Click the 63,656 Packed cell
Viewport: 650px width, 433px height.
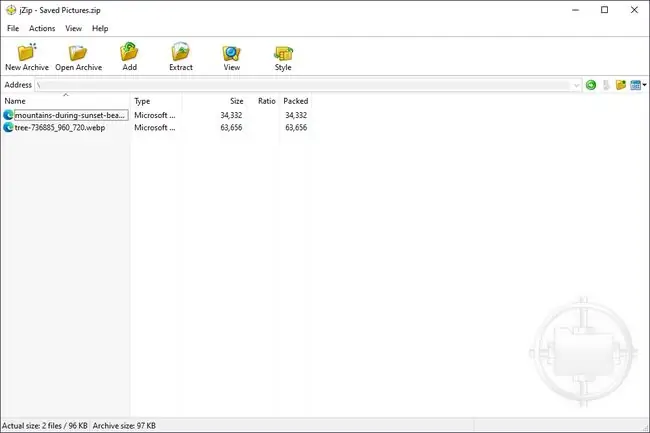[x=296, y=128]
